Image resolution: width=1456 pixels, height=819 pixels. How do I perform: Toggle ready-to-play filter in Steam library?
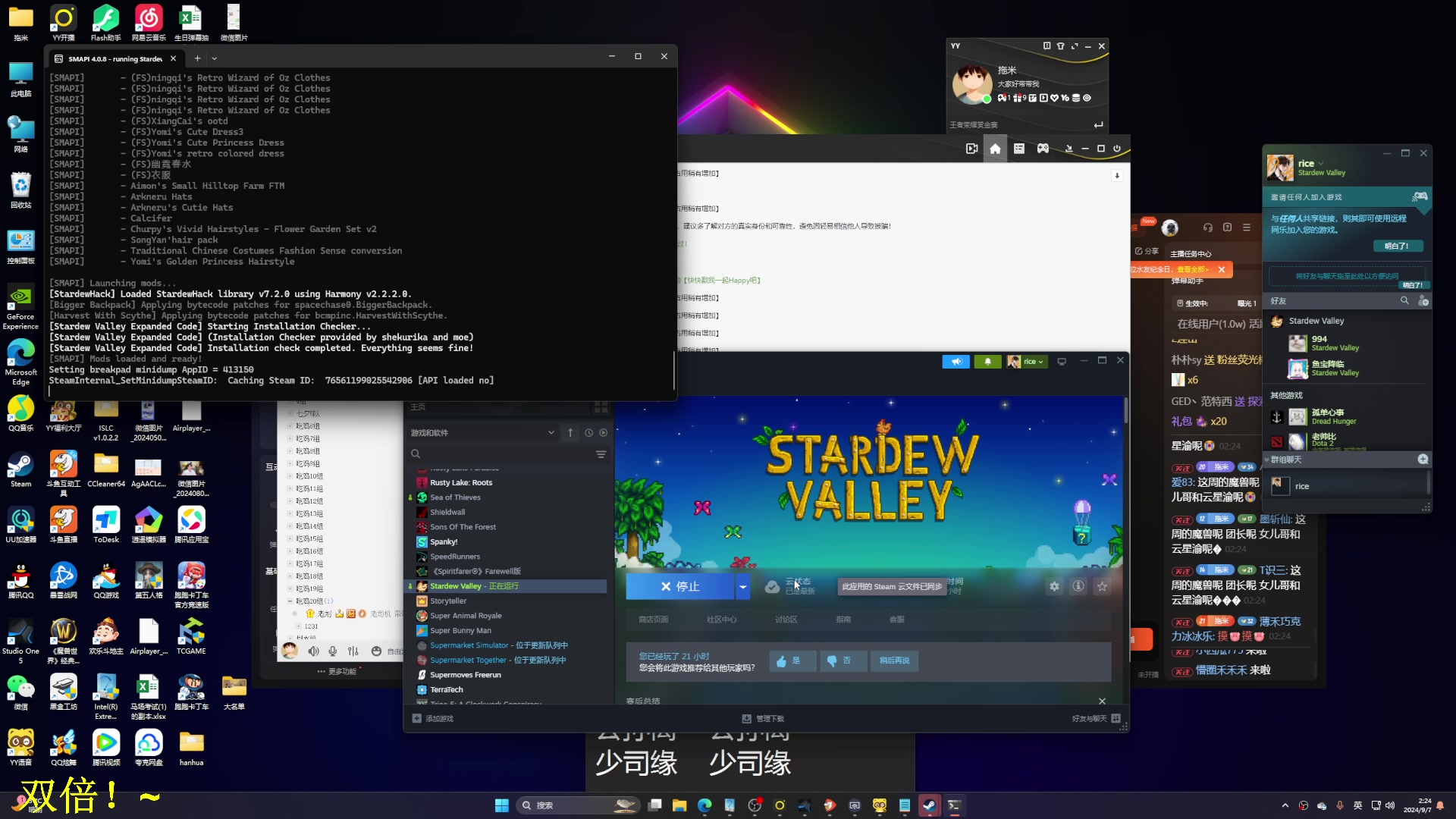tap(604, 433)
